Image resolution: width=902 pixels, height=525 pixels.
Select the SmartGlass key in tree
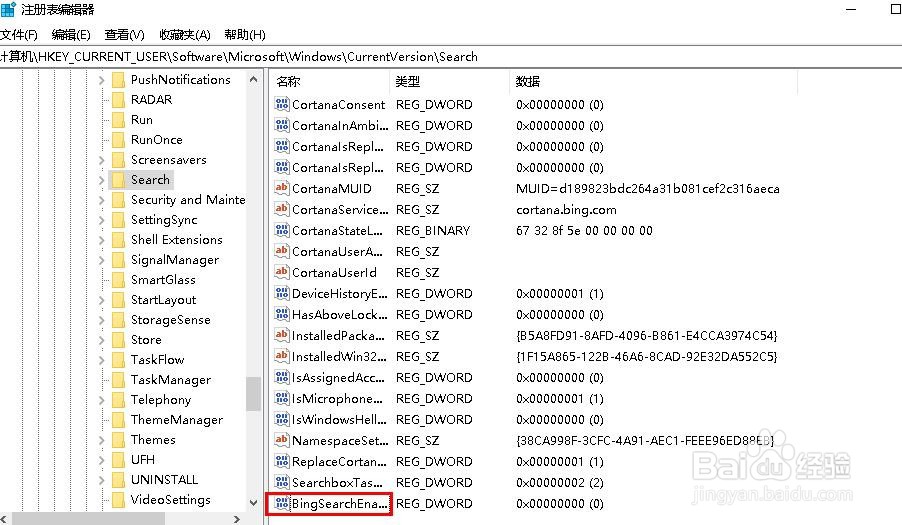[x=163, y=280]
